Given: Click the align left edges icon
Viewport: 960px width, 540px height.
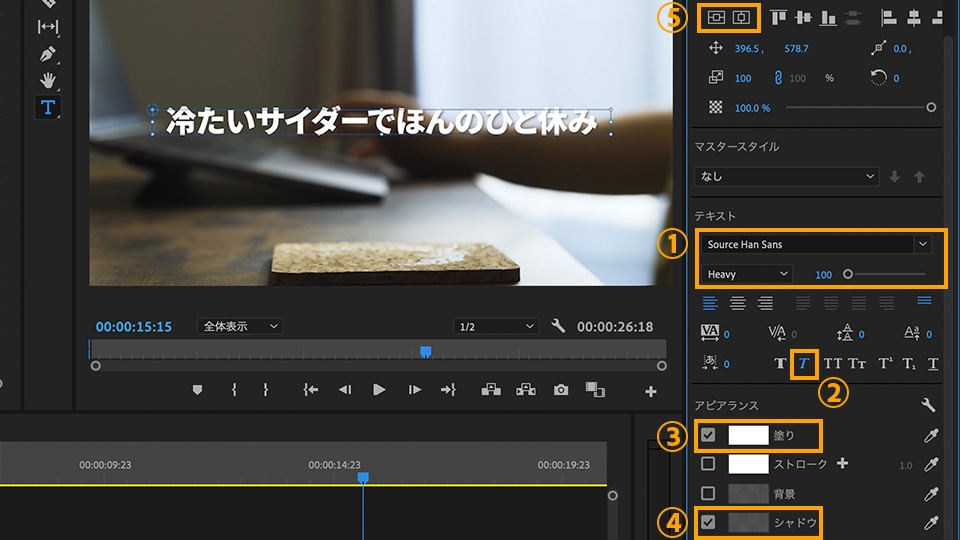Looking at the screenshot, I should [x=888, y=18].
